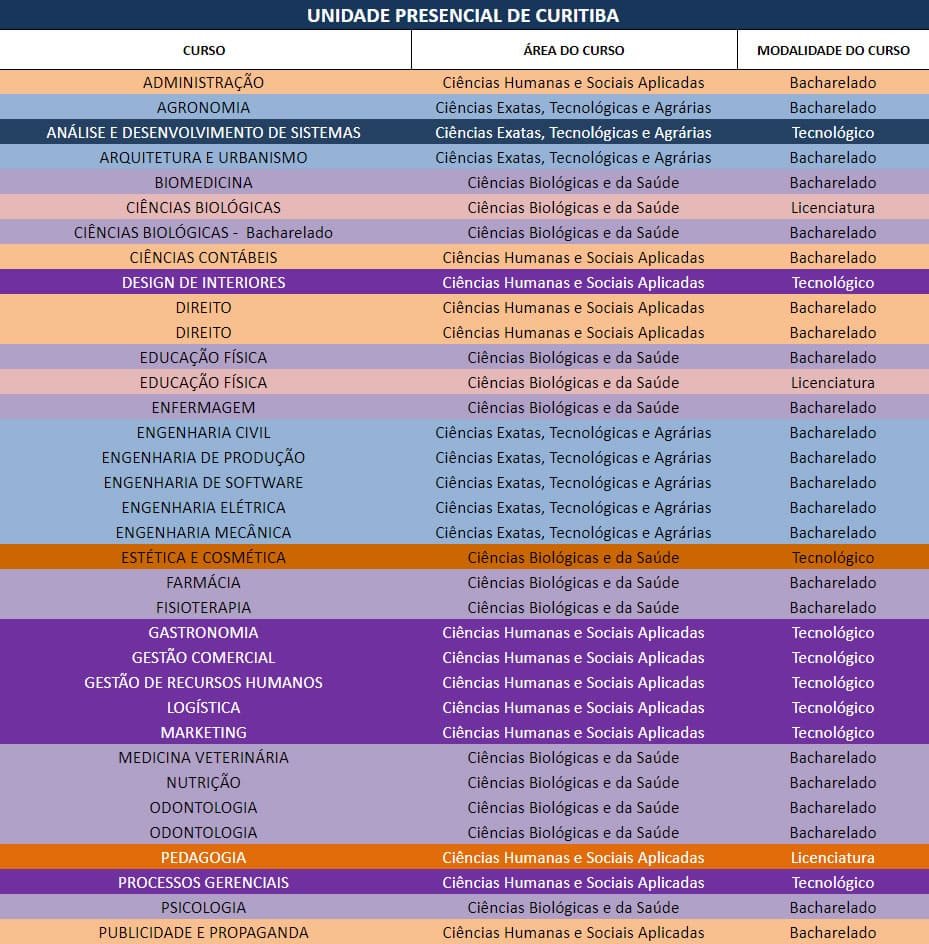Click the LOGÍSTICA course cell
The image size is (929, 944).
204,707
